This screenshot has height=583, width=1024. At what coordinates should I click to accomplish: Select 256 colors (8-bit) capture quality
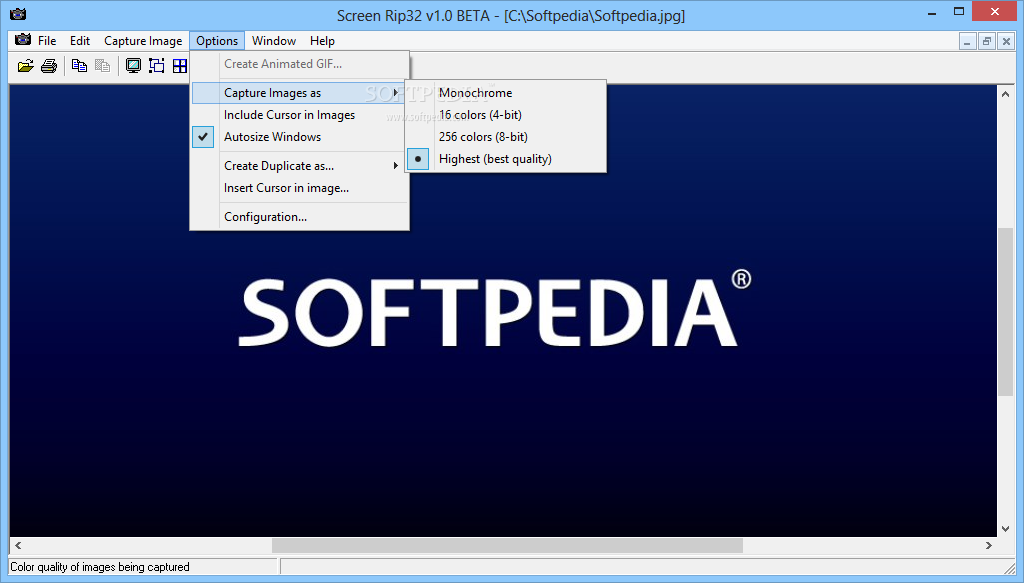505,137
